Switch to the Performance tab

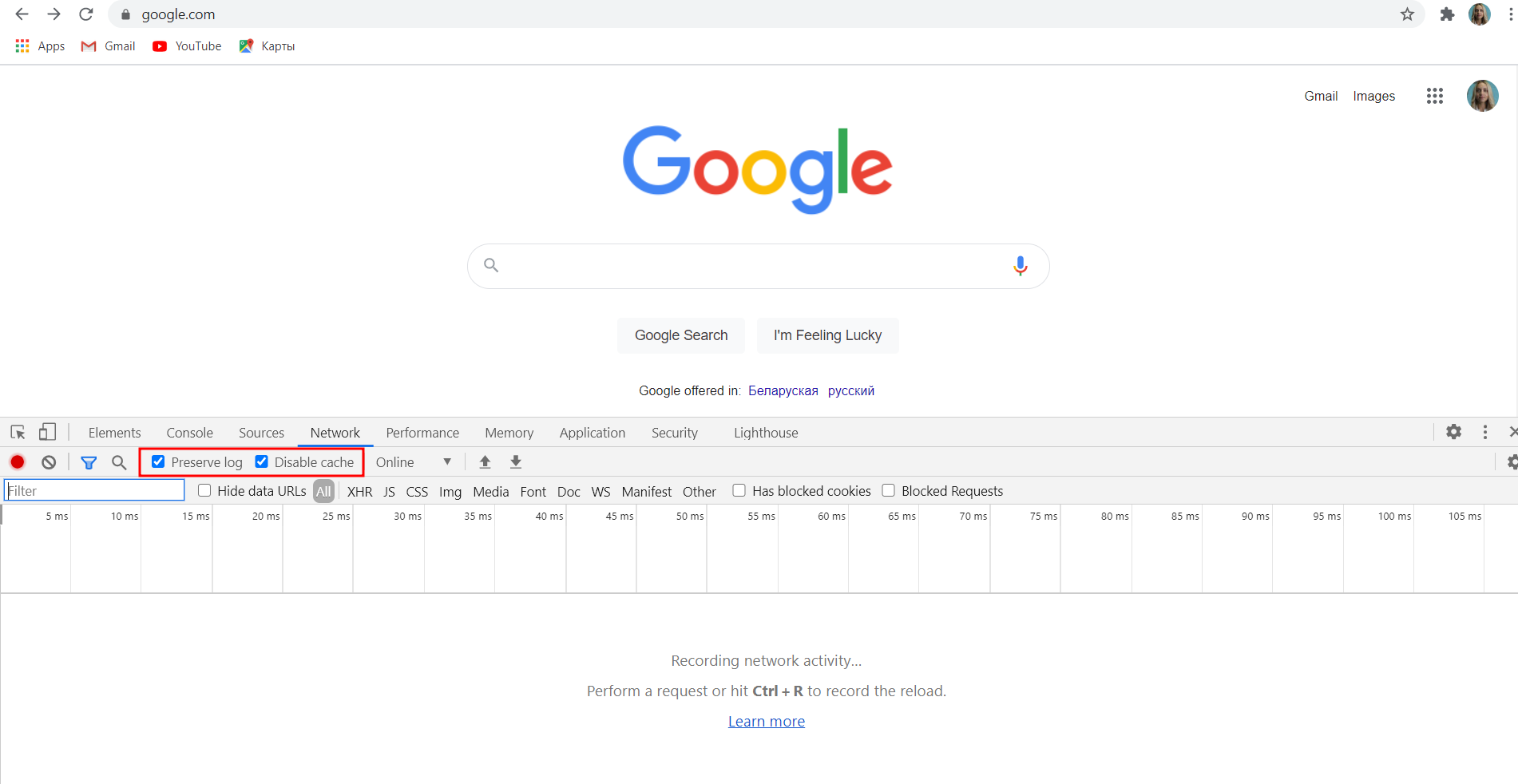tap(422, 433)
